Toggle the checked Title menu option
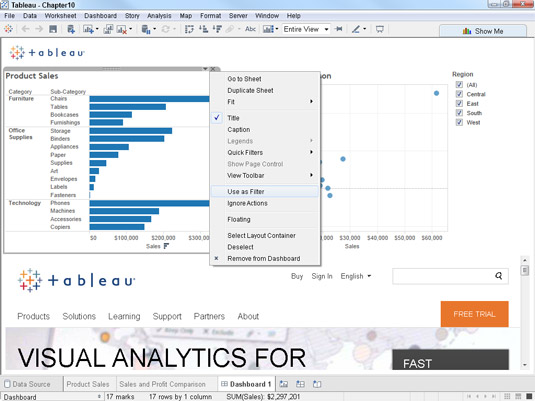This screenshot has height=401, width=535. pos(265,118)
